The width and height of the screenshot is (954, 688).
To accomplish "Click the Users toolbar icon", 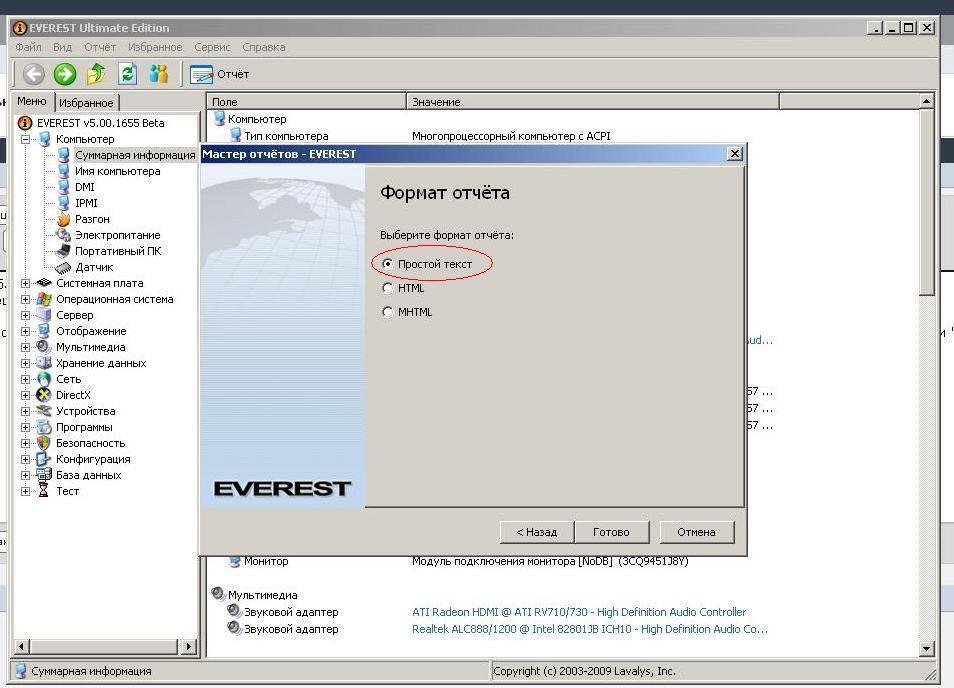I will coord(158,73).
